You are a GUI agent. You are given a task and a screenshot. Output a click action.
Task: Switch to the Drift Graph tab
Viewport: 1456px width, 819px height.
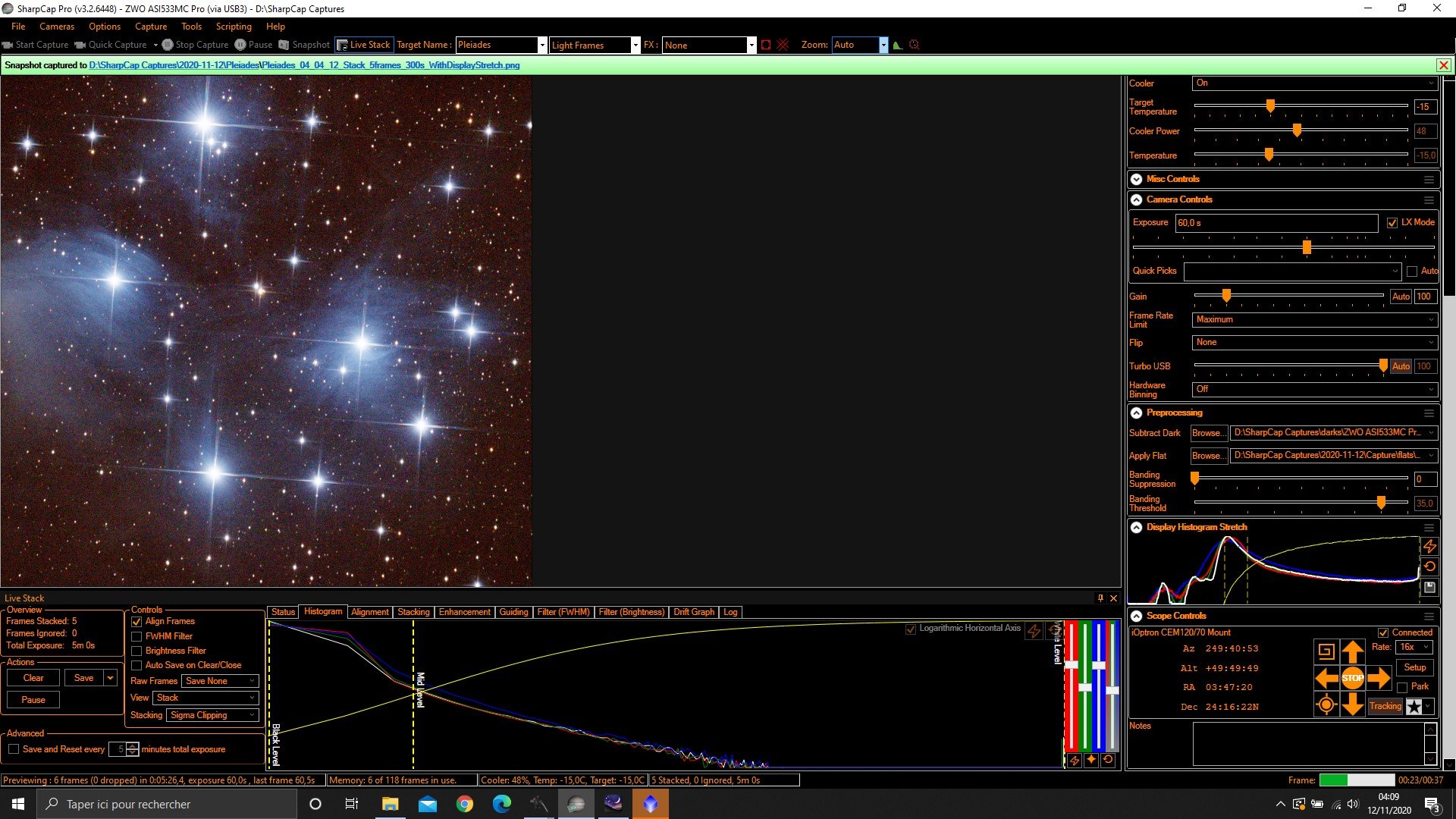693,612
